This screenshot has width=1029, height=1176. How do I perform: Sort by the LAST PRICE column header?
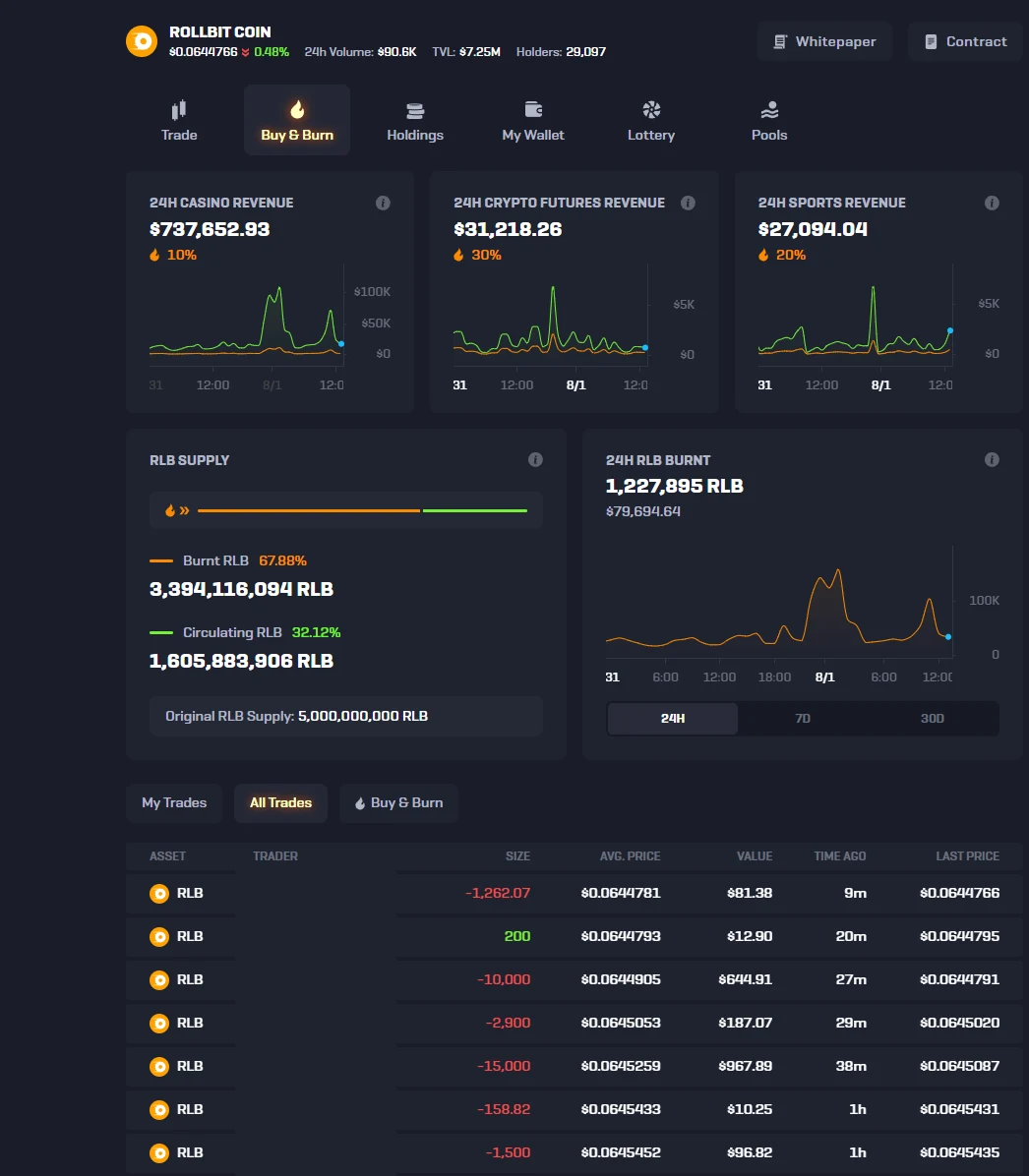point(967,856)
